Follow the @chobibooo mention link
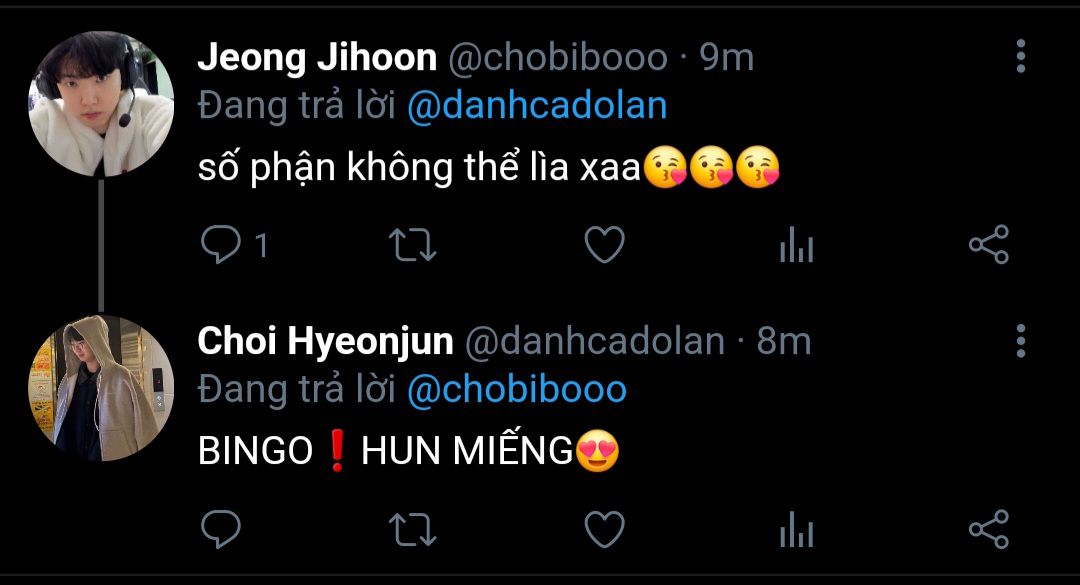The image size is (1080, 585). point(517,390)
